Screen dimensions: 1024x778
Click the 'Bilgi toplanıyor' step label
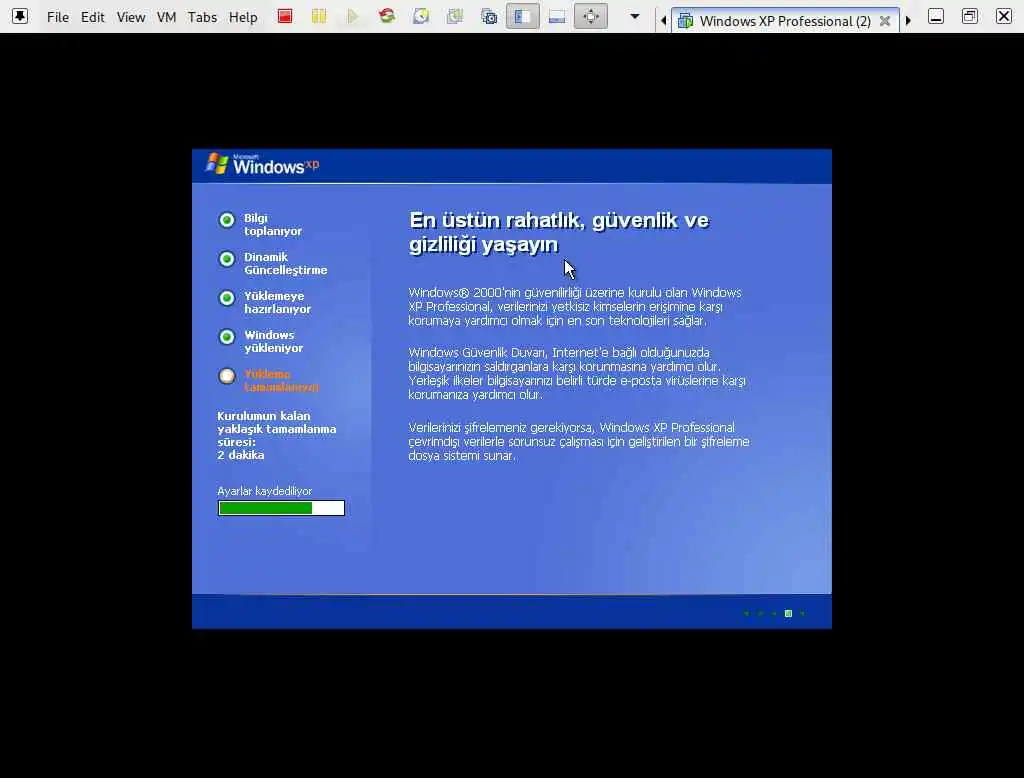[x=273, y=224]
